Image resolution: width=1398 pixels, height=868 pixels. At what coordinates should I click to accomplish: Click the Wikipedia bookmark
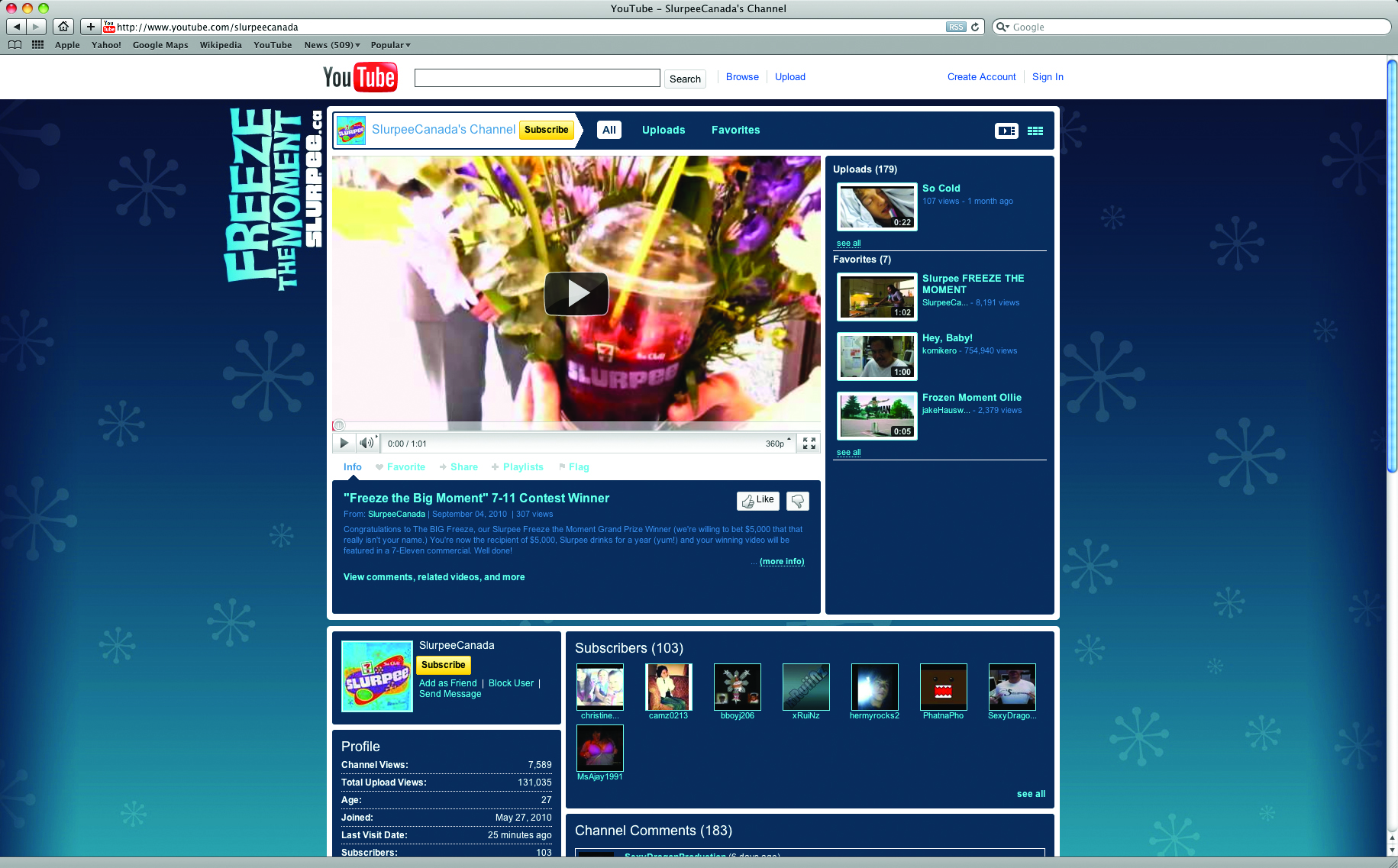[x=221, y=45]
